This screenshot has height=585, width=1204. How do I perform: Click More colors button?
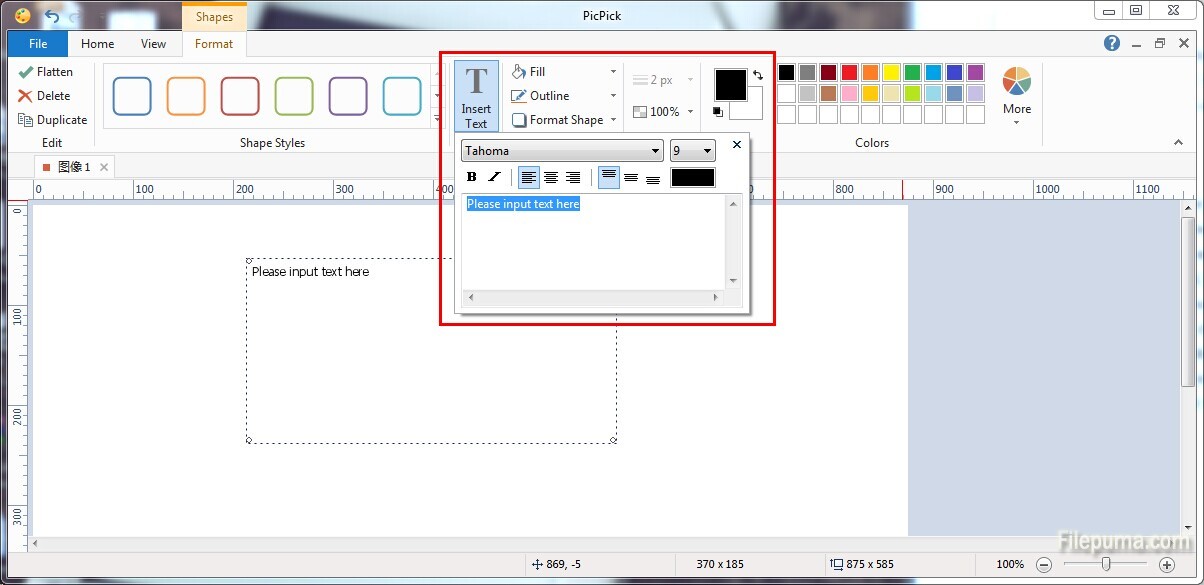pyautogui.click(x=1016, y=96)
